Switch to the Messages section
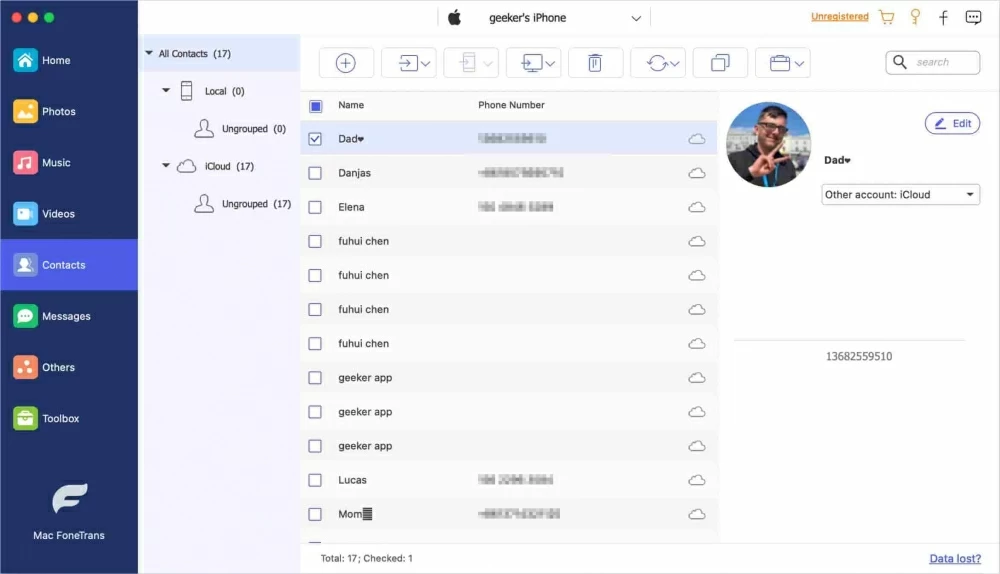The image size is (1000, 574). (66, 316)
